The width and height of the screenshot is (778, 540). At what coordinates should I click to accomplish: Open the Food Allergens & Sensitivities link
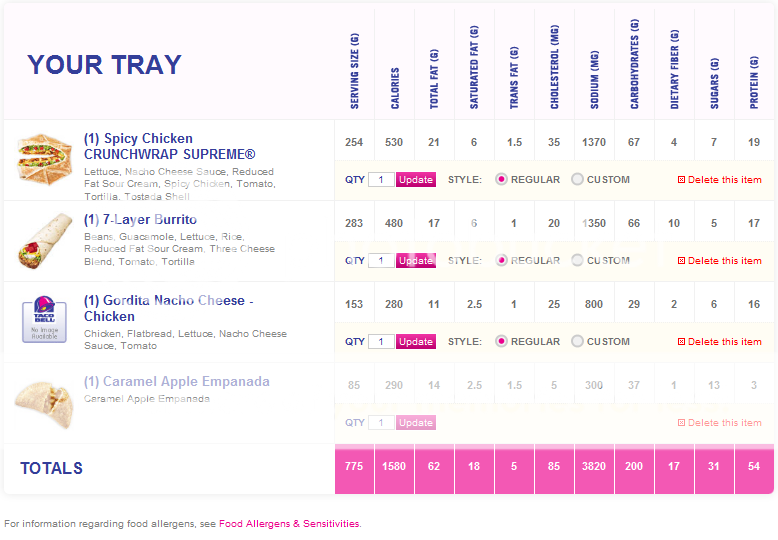pyautogui.click(x=289, y=523)
